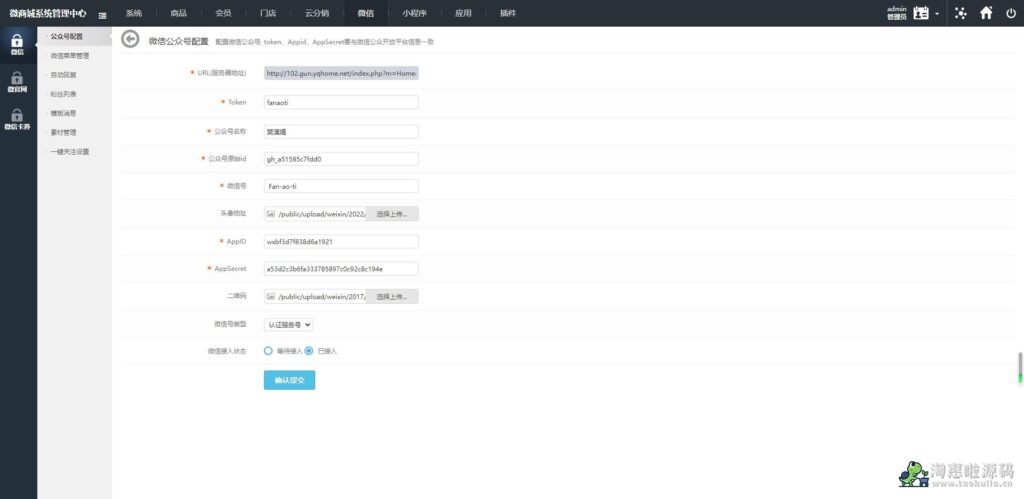
Task: Click the Token input field
Action: 341,103
